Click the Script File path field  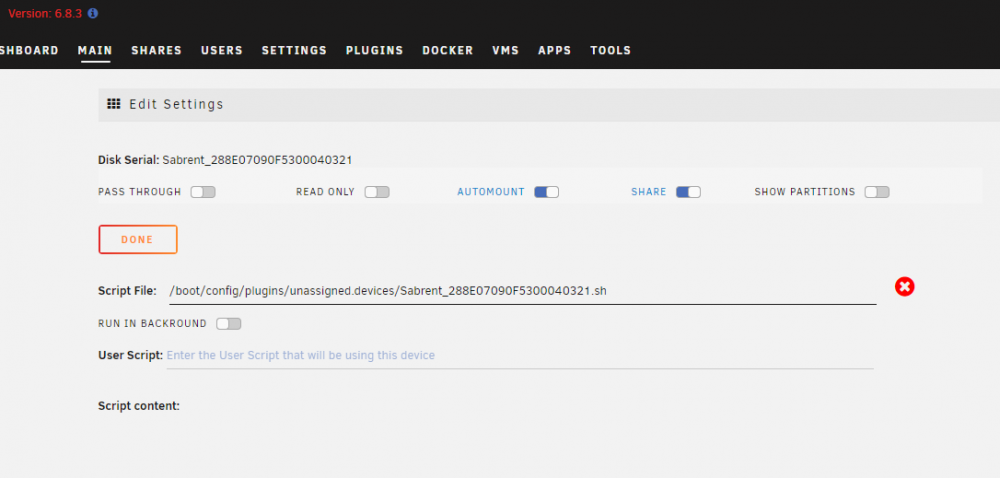[522, 291]
